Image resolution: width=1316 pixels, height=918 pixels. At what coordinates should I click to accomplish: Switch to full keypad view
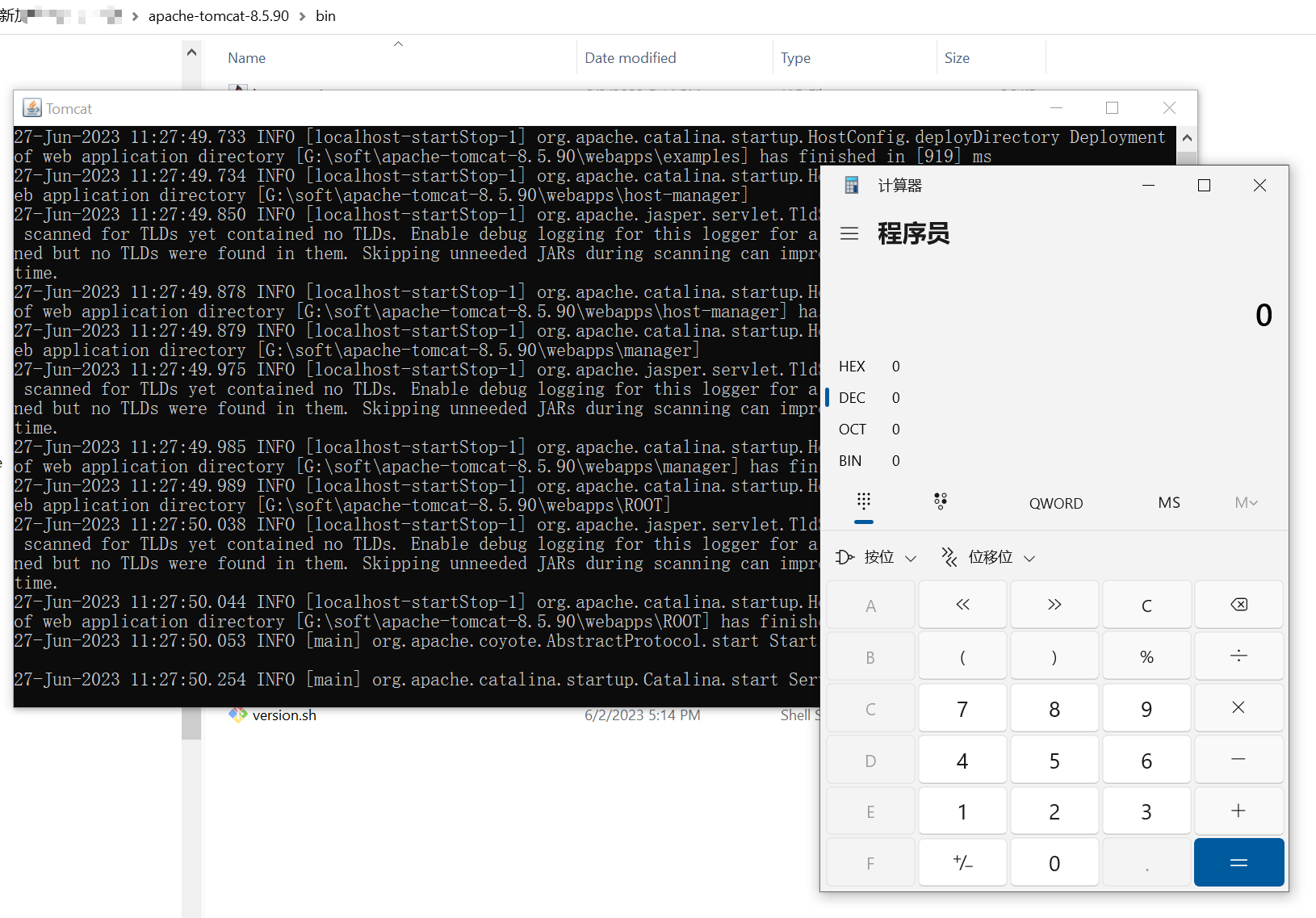863,502
